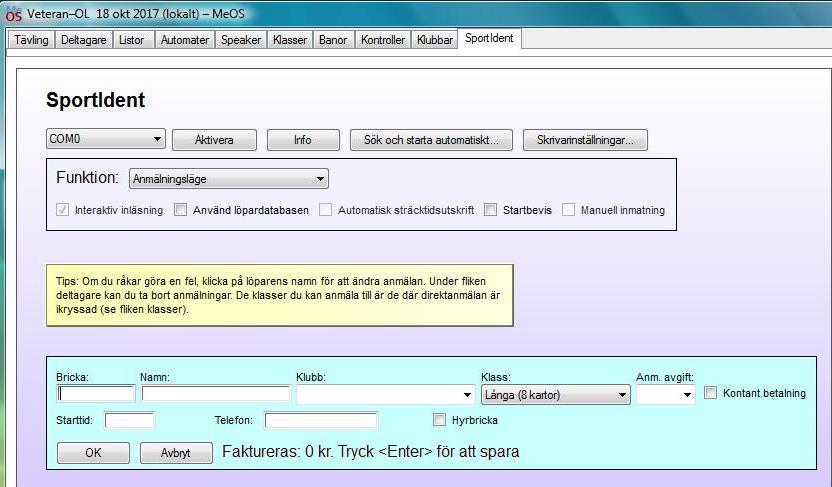Open the COM0 port dropdown
The width and height of the screenshot is (832, 487).
pos(106,139)
